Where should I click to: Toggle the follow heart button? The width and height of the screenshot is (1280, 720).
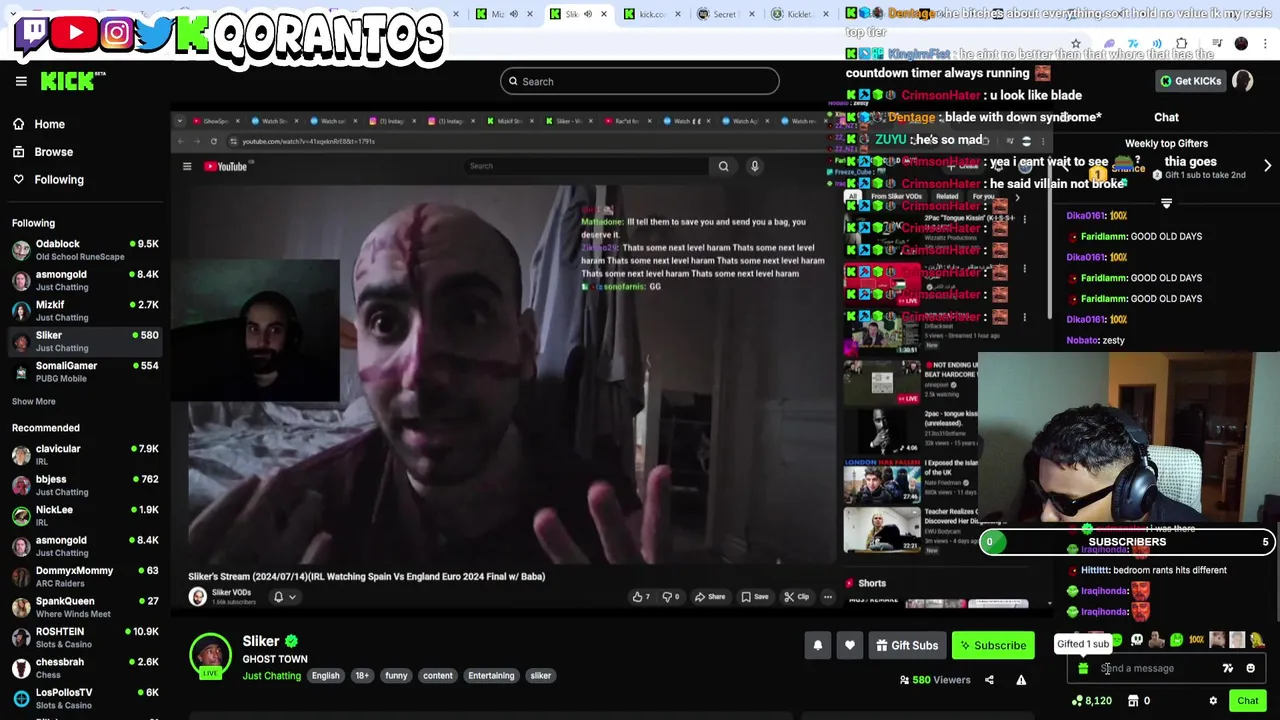coord(850,646)
